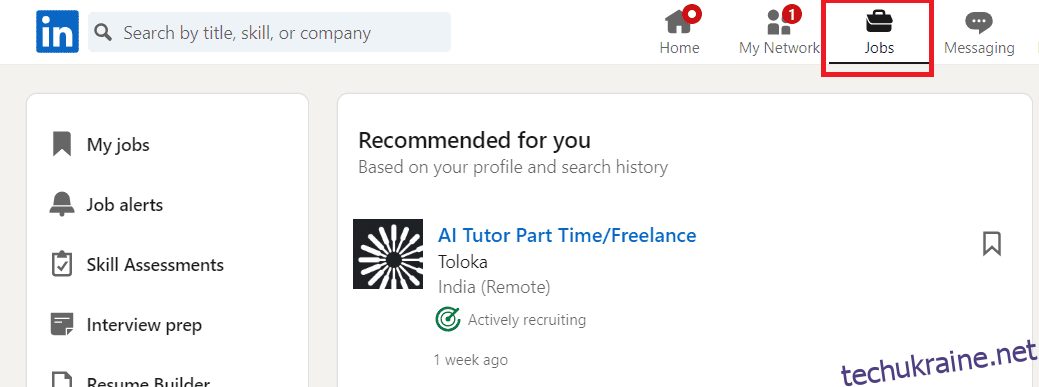Open the Messaging chat bubble icon

point(979,23)
